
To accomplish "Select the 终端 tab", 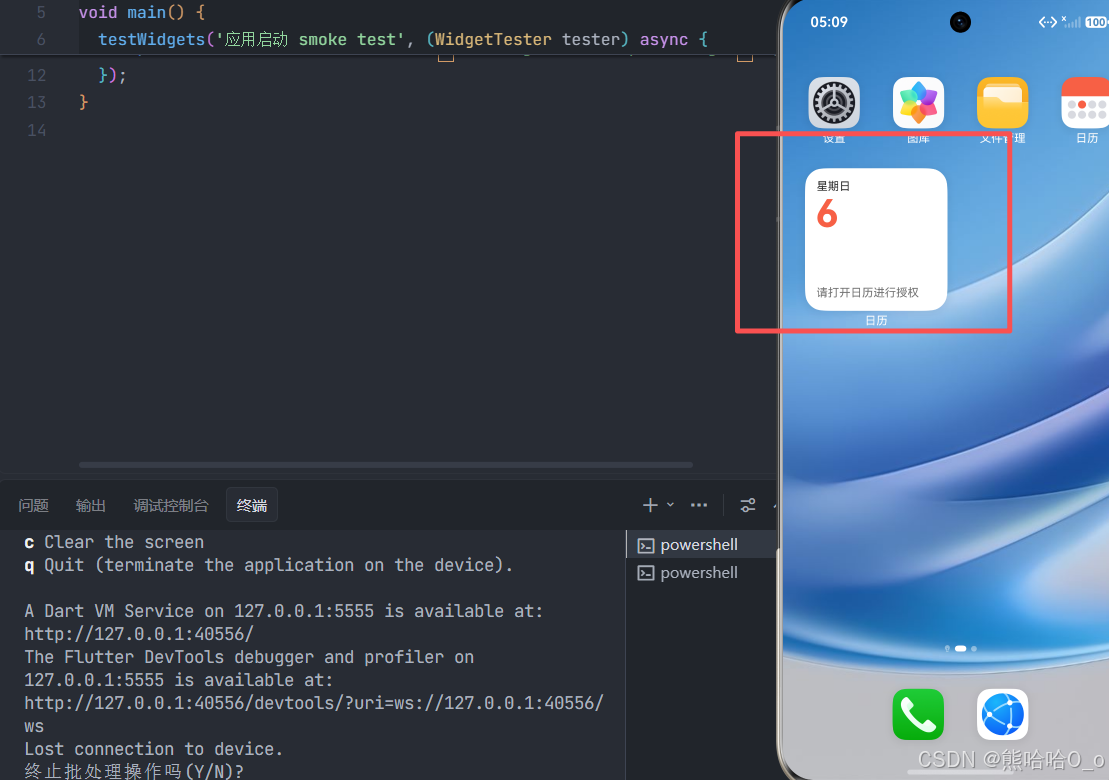I will 252,506.
